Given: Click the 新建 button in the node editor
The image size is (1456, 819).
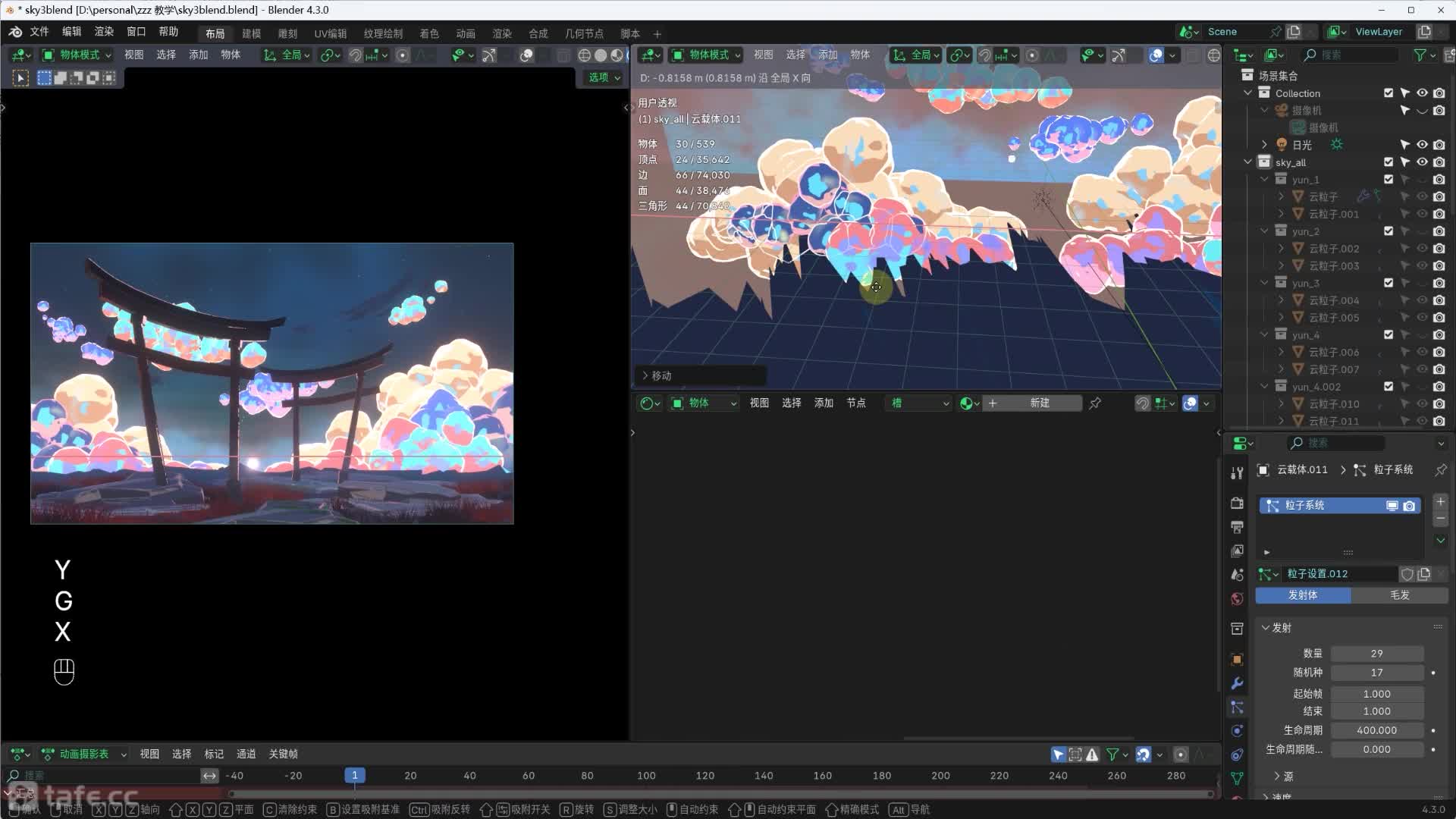Looking at the screenshot, I should coord(1039,403).
